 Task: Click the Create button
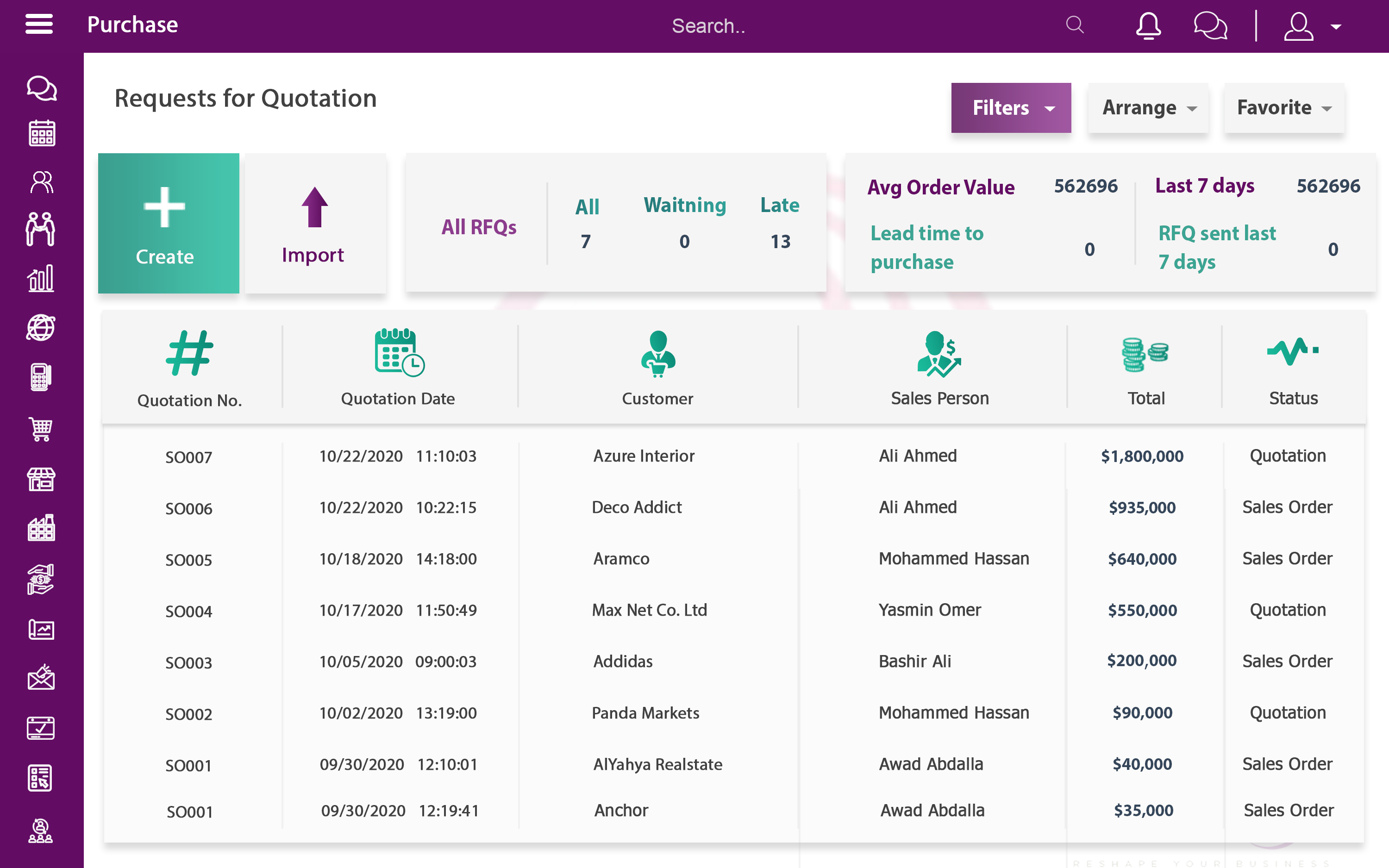click(x=168, y=223)
